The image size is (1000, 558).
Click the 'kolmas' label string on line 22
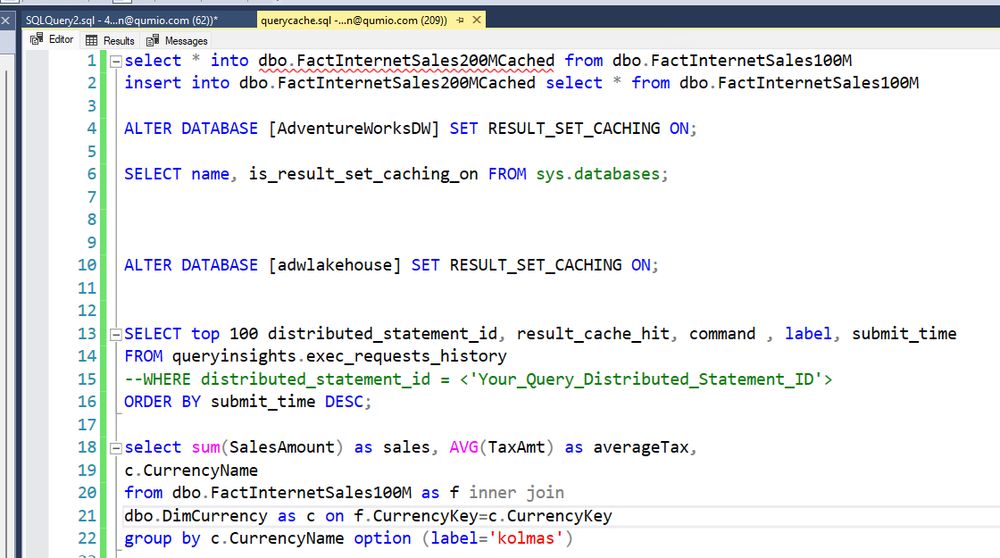(526, 538)
